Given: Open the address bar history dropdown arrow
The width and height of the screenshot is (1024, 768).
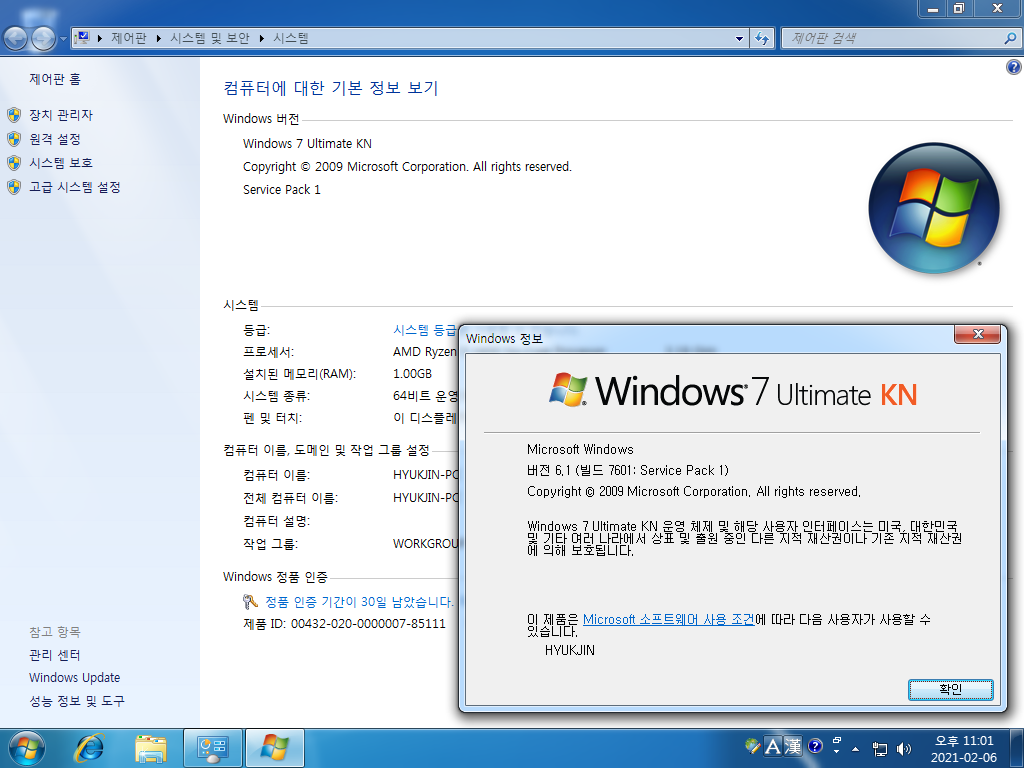Looking at the screenshot, I should click(739, 39).
